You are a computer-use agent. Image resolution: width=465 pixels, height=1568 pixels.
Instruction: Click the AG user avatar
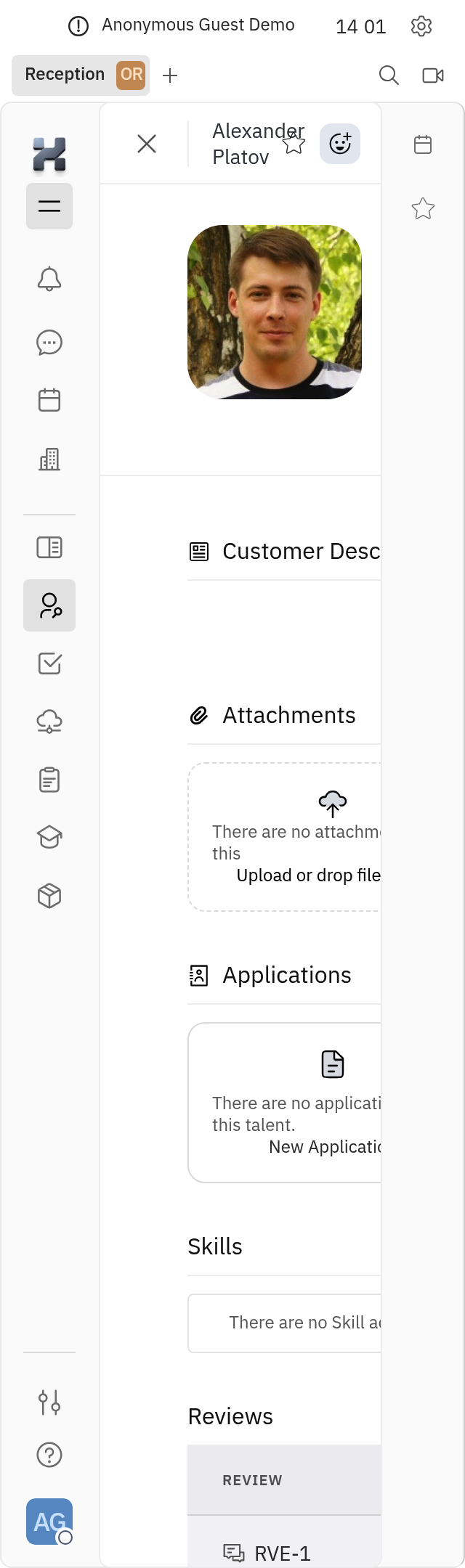click(49, 1522)
